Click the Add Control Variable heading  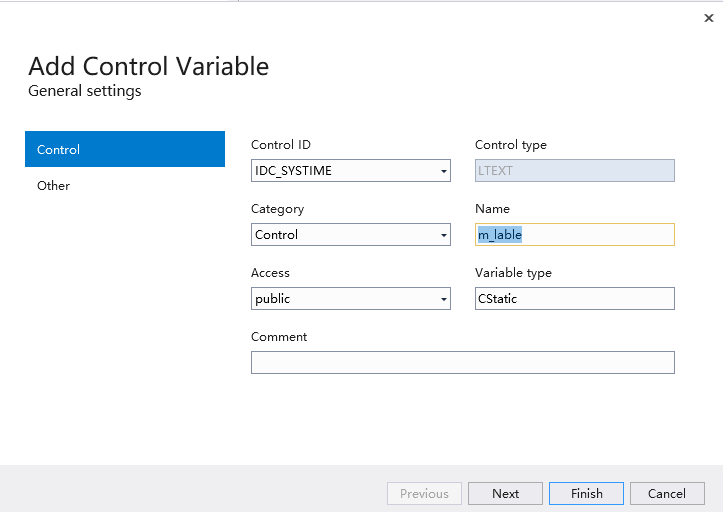(x=148, y=67)
